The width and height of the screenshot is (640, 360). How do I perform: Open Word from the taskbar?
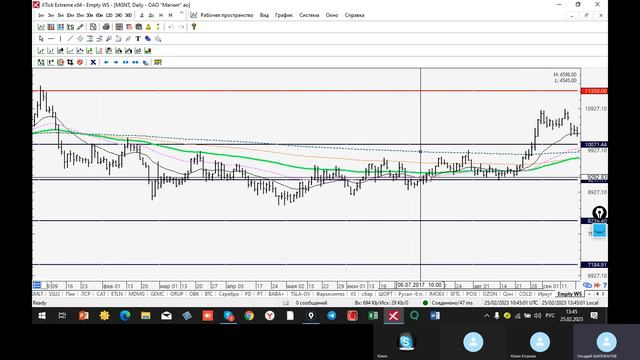click(x=435, y=316)
